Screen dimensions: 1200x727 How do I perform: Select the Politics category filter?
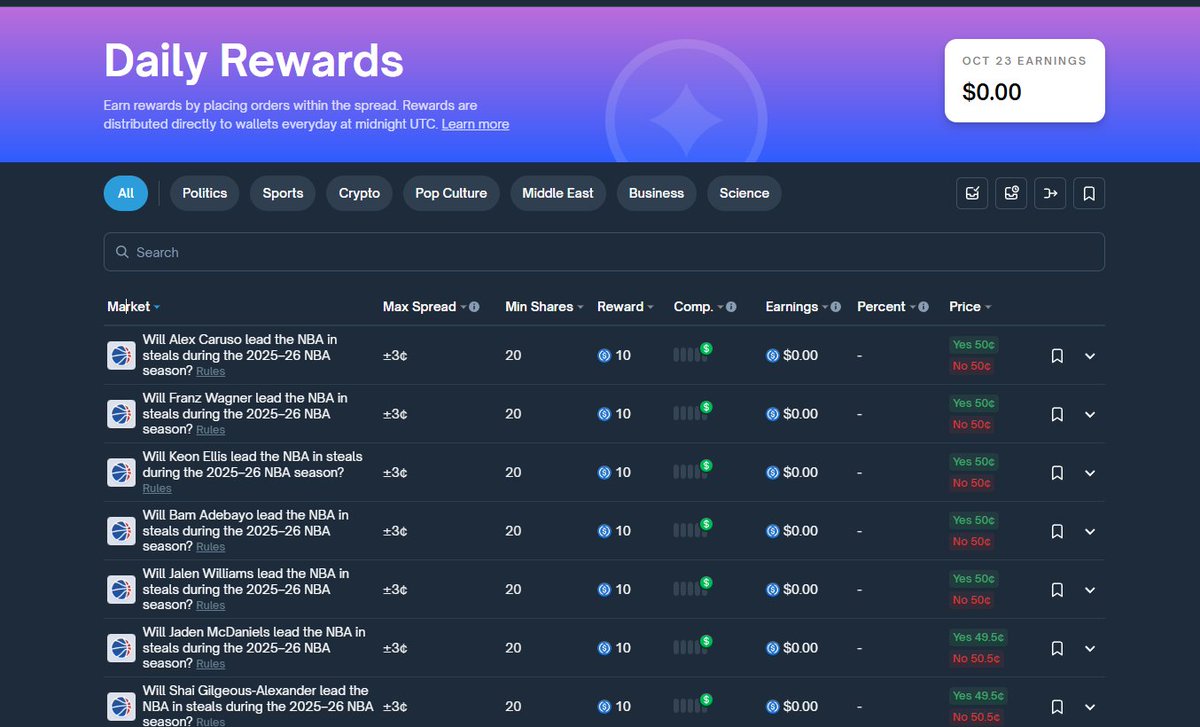(205, 193)
